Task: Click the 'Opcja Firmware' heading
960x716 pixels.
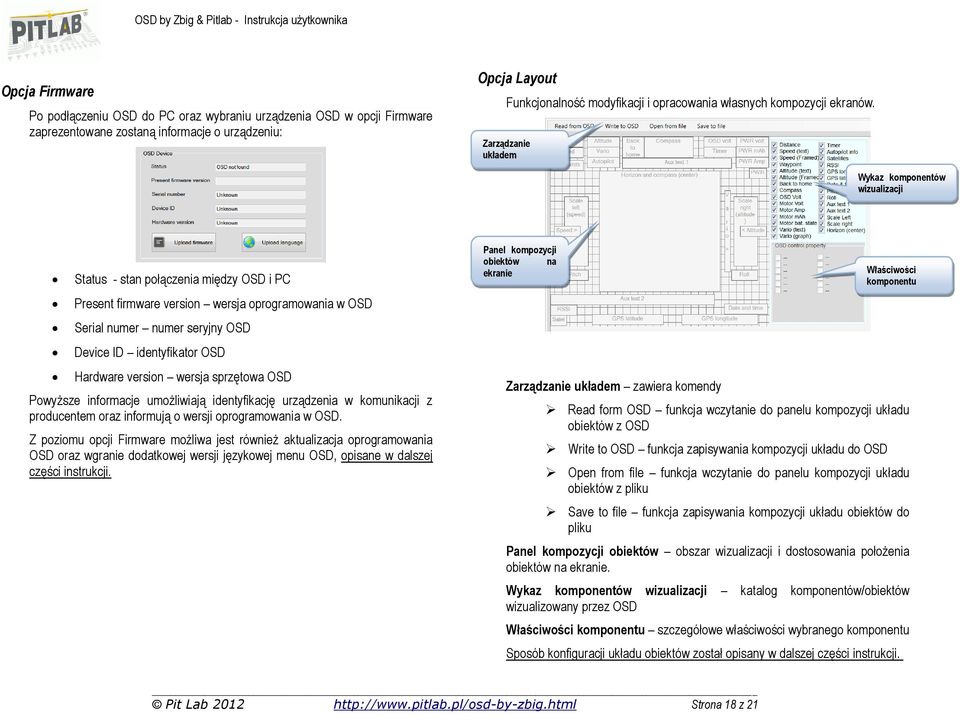Action: click(48, 92)
